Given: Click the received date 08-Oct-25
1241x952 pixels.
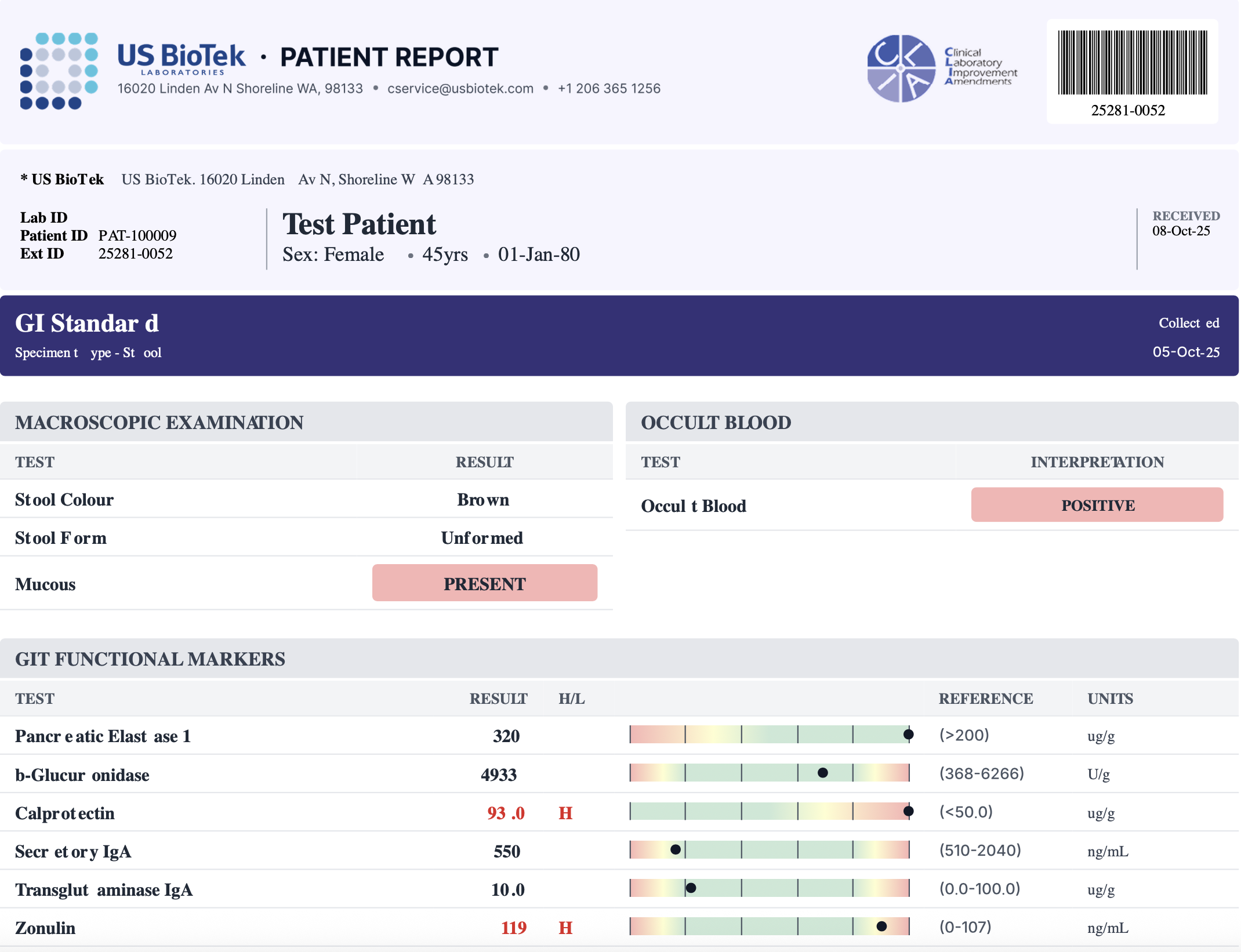Looking at the screenshot, I should [x=1181, y=231].
